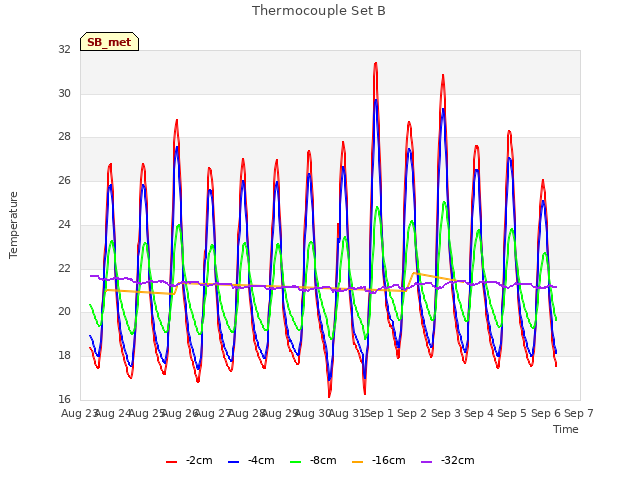The image size is (640, 480).
Task: Click the 20 y-axis tick label
Action: 64,312
